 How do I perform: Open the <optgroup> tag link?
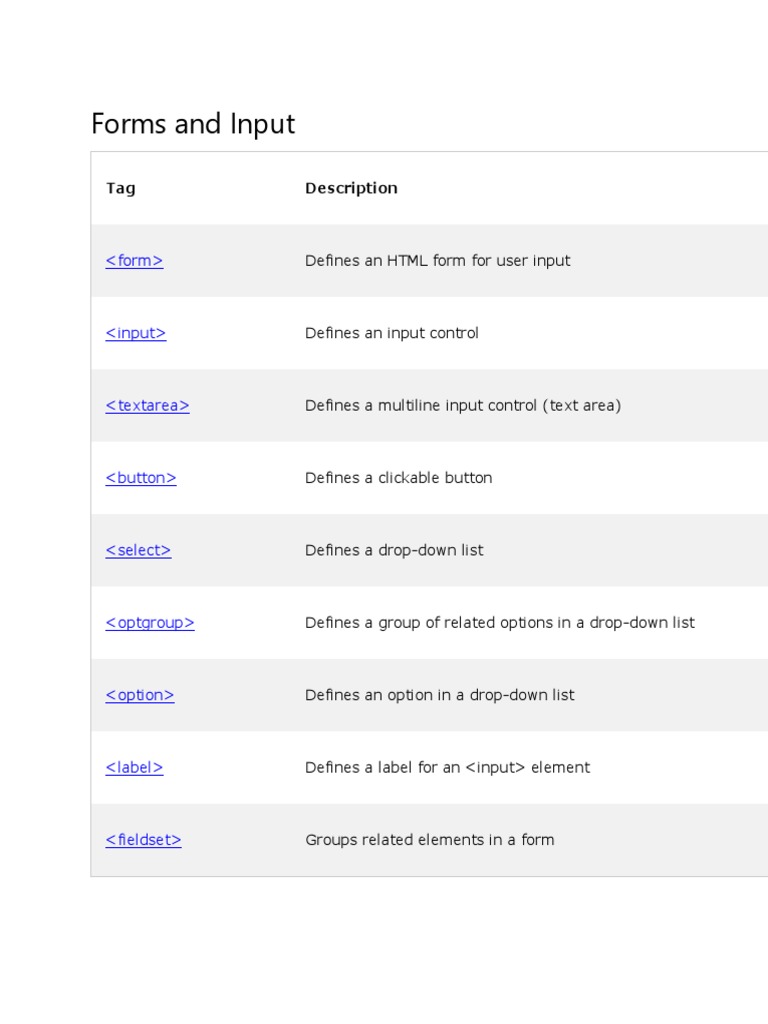(x=150, y=623)
